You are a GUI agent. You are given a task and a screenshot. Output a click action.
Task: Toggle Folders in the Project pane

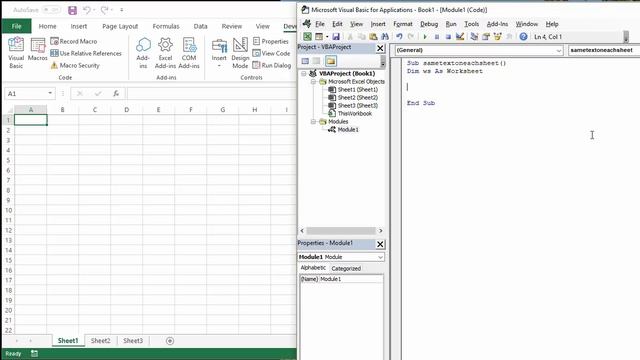(x=331, y=61)
